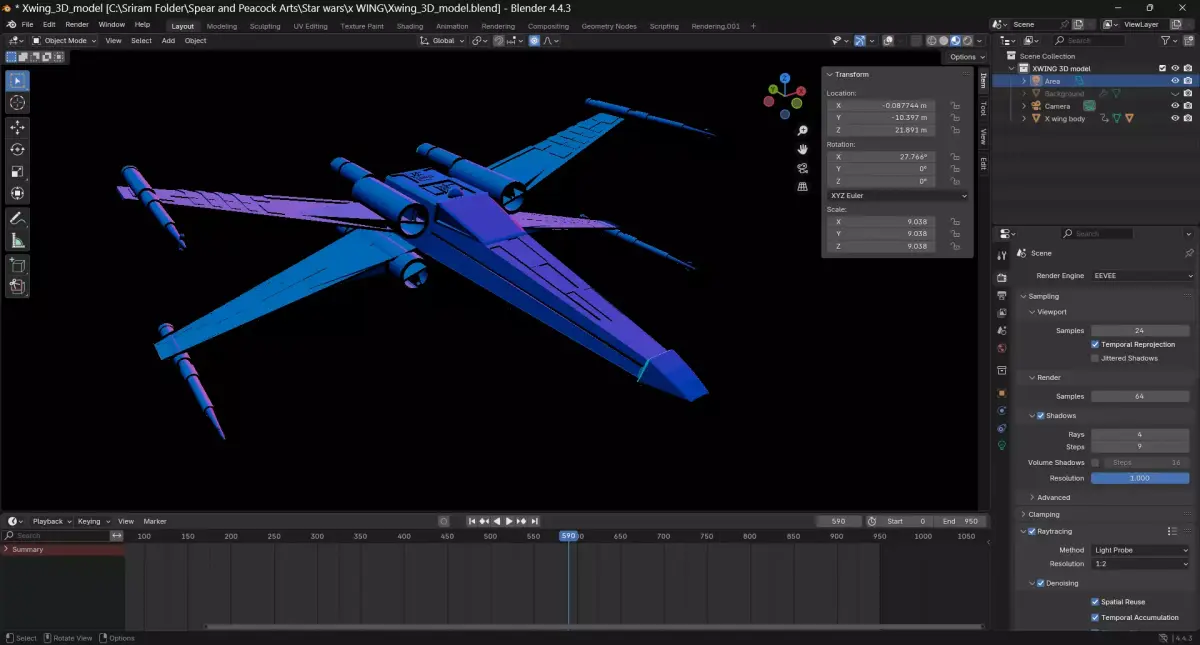Uncheck XWING 3D model collection checkbox

(1162, 68)
